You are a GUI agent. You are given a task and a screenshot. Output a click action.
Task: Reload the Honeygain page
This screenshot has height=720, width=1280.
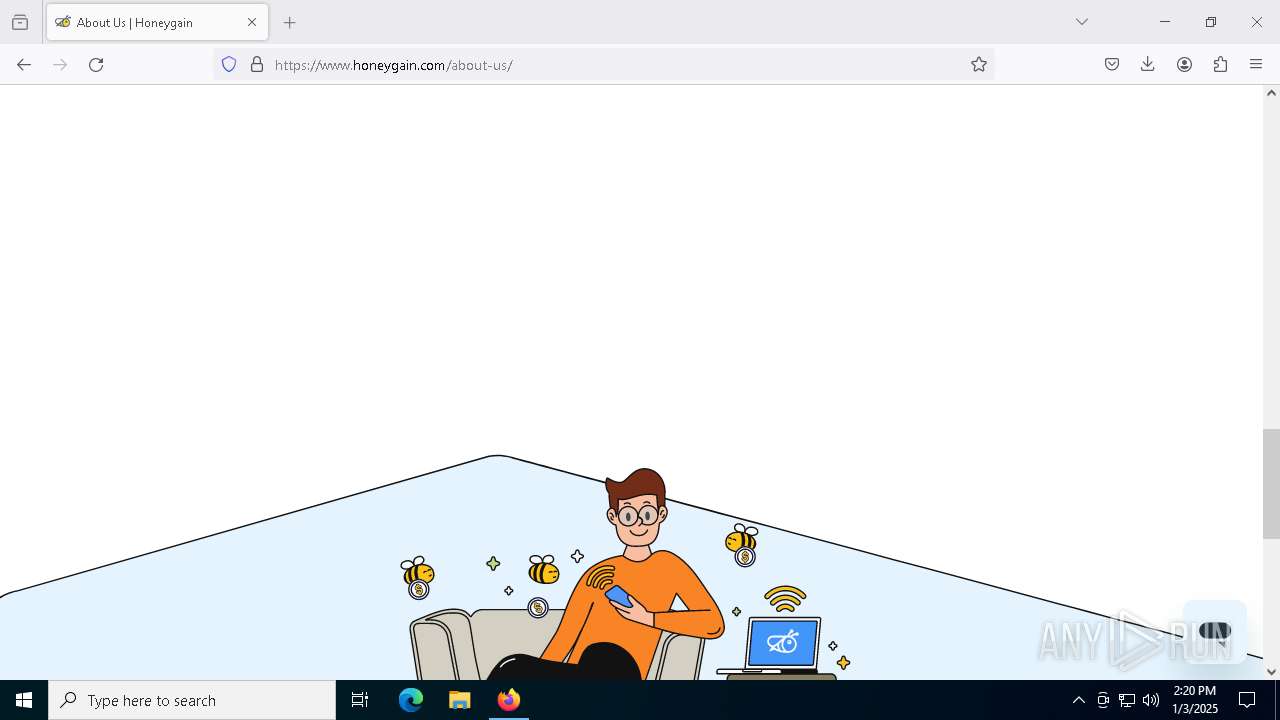tap(96, 64)
